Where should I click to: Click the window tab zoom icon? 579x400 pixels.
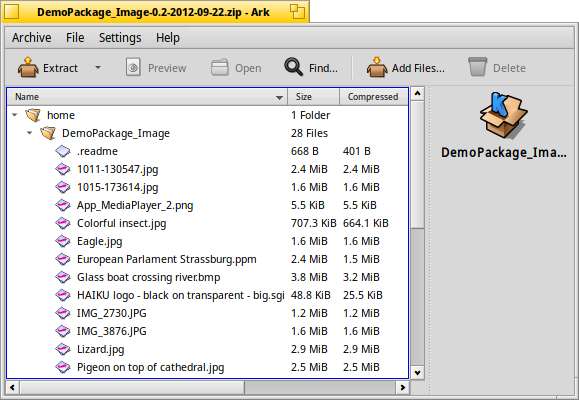point(297,11)
